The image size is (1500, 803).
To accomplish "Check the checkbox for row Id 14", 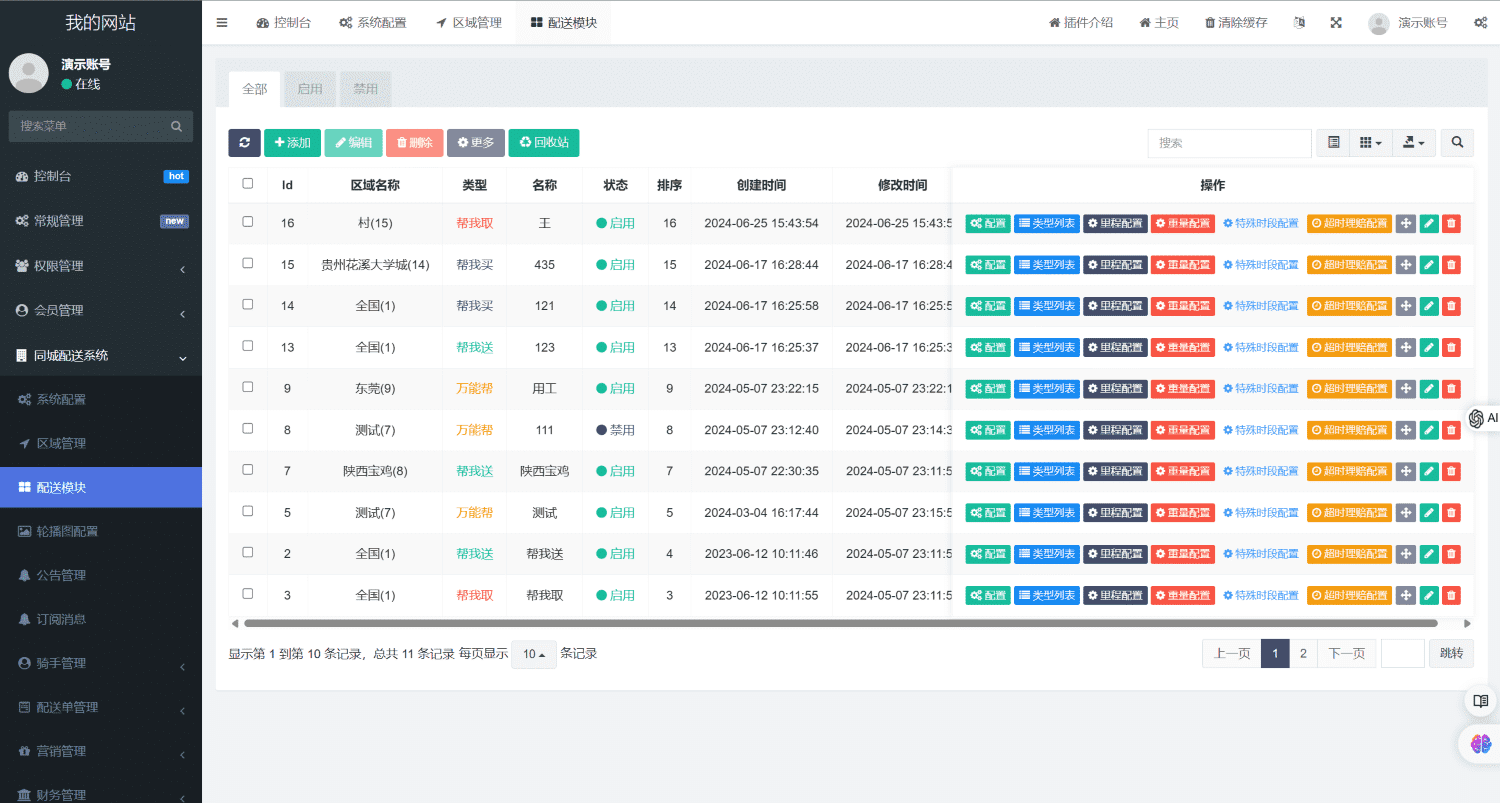I will click(x=248, y=304).
